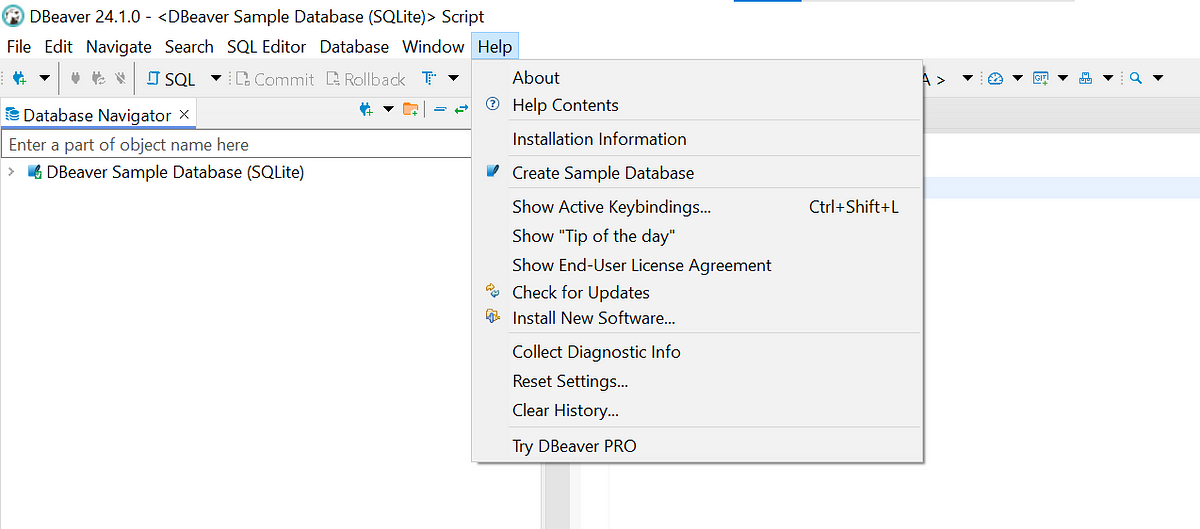1200x529 pixels.
Task: Click the object name filter input field
Action: click(x=236, y=144)
